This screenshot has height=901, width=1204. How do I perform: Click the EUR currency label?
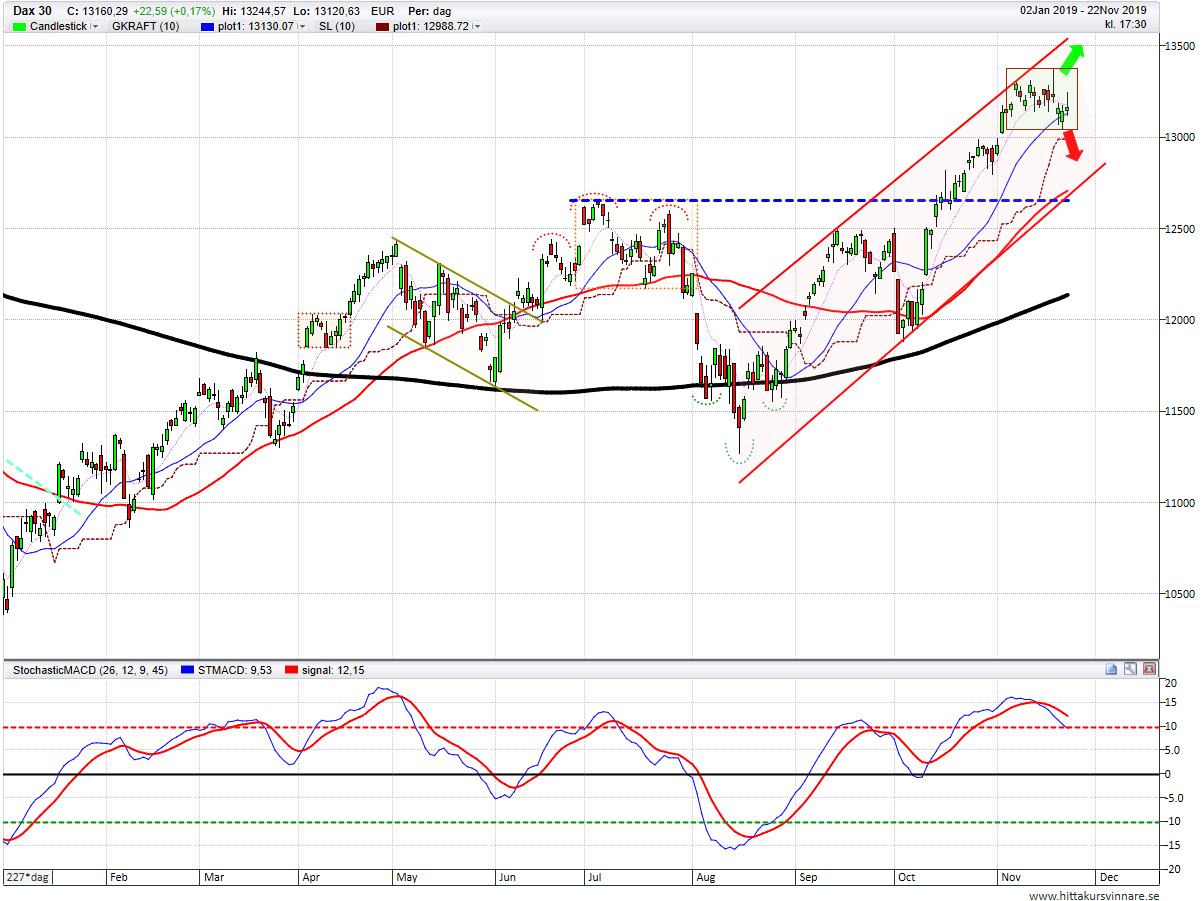381,10
